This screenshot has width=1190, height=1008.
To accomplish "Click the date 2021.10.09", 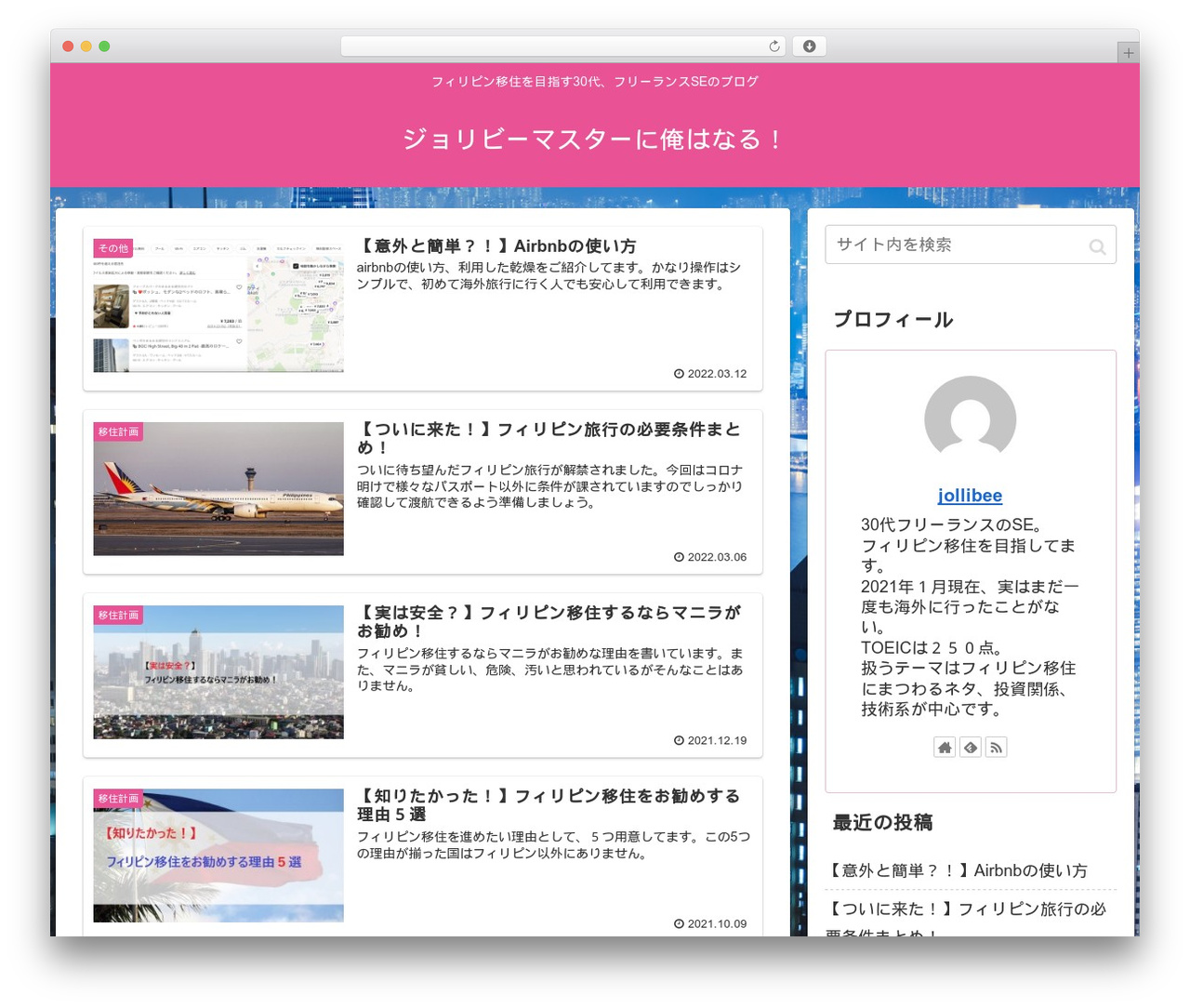I will (710, 923).
